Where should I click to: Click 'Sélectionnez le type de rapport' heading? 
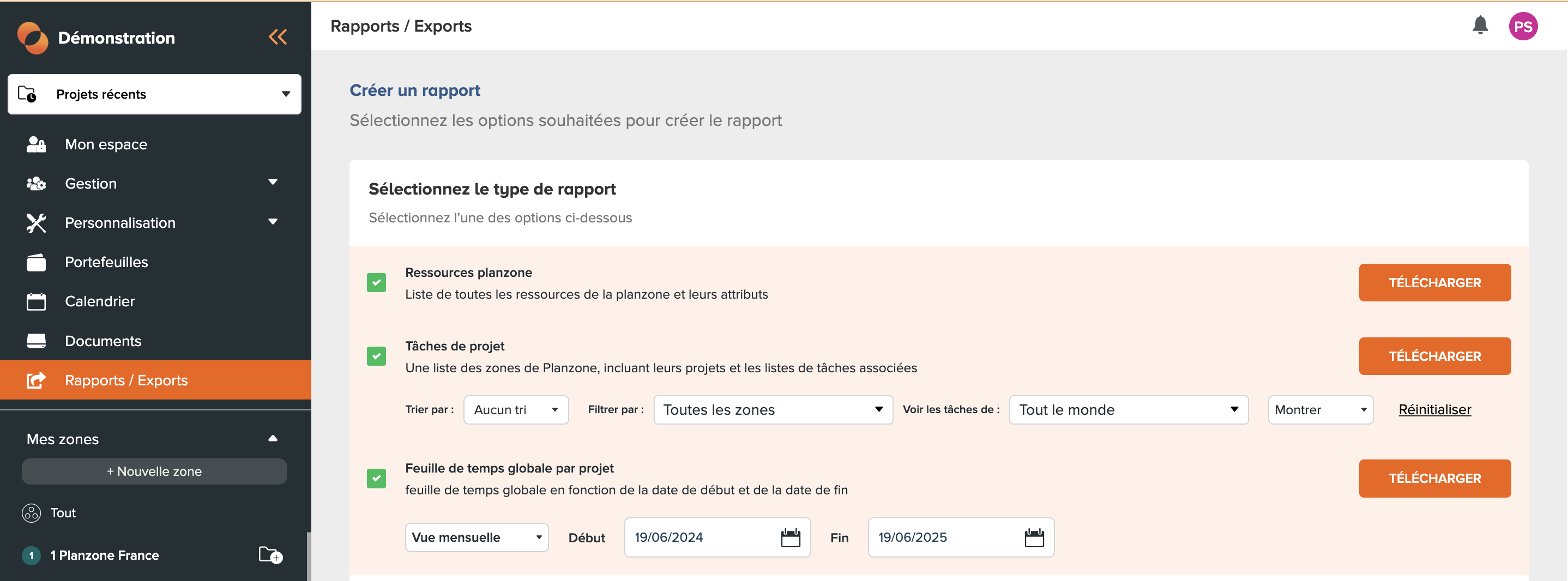492,189
